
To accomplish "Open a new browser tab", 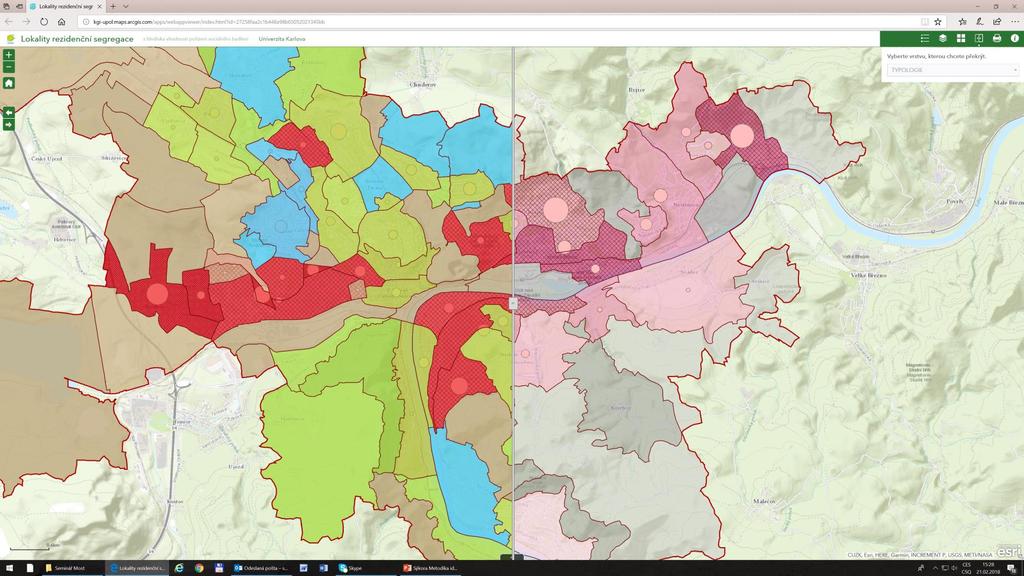I will click(113, 6).
